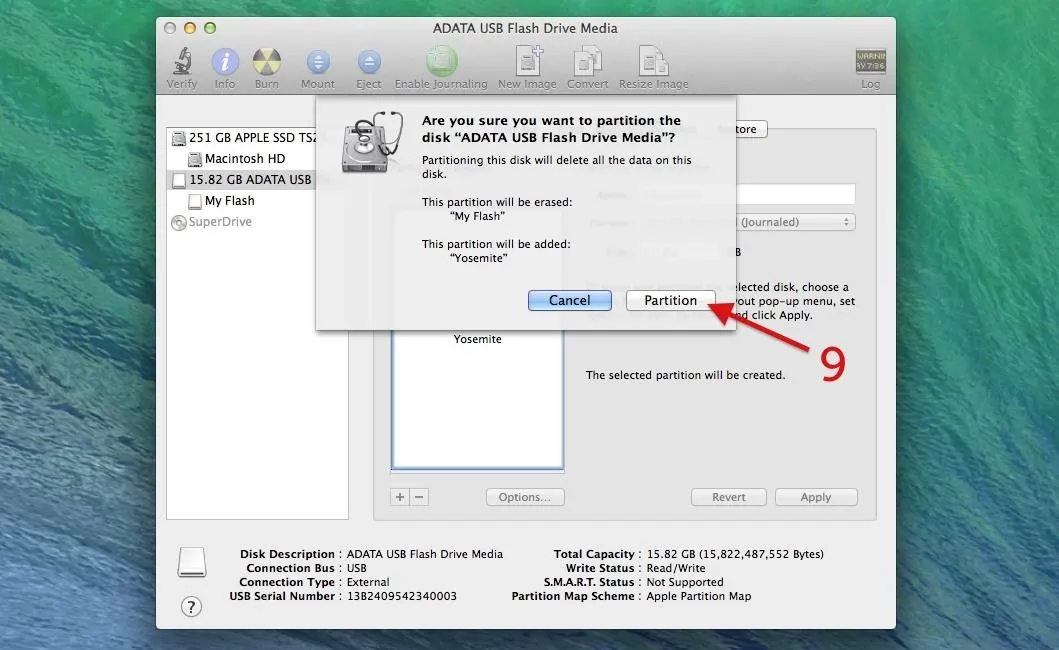Minimize the Disk Utility window

pos(190,28)
